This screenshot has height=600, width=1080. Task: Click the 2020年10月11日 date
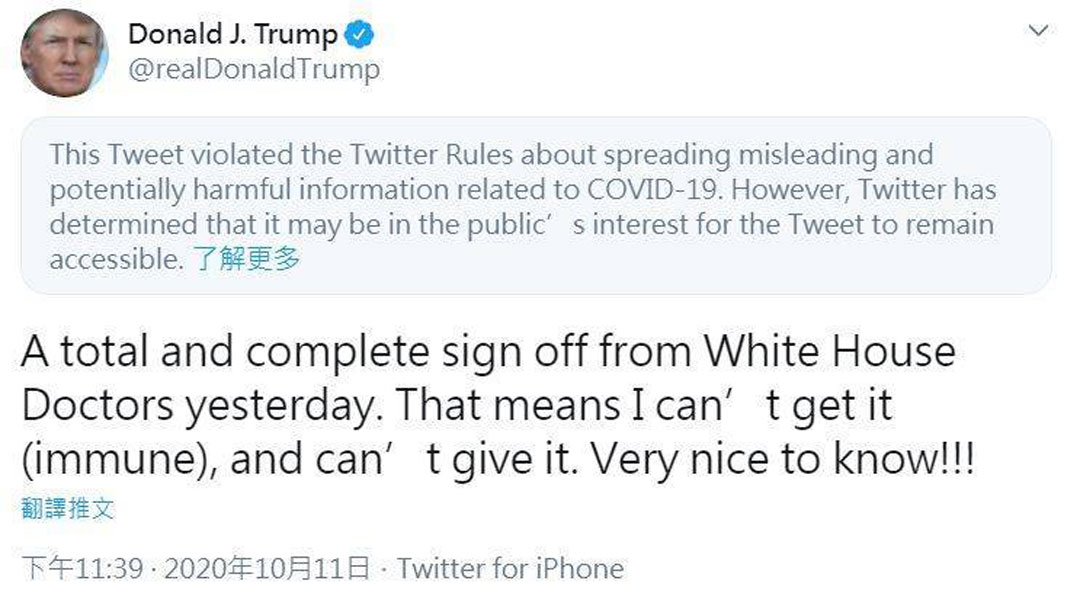point(267,569)
